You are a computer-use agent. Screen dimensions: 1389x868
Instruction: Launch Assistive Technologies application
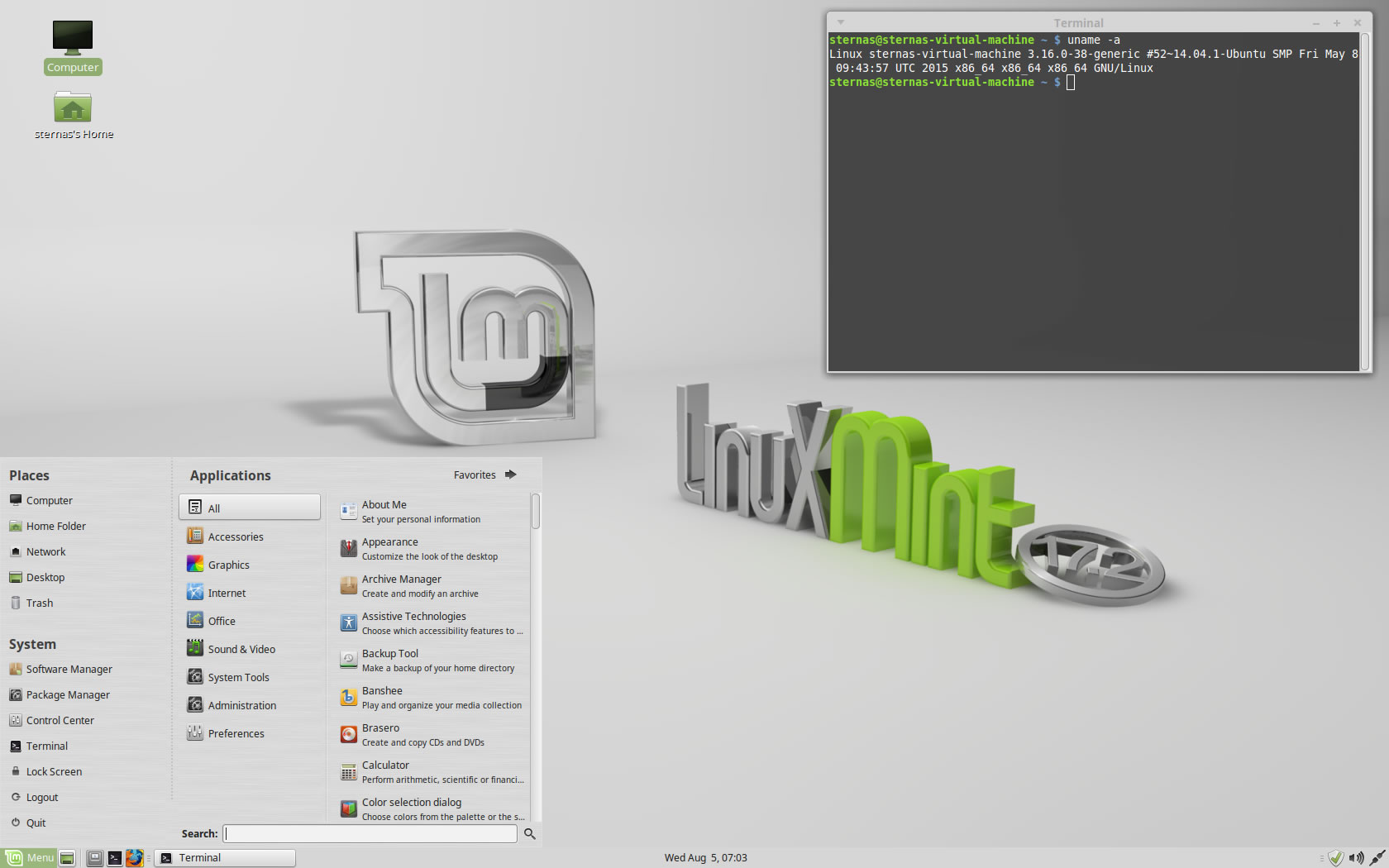pyautogui.click(x=432, y=623)
